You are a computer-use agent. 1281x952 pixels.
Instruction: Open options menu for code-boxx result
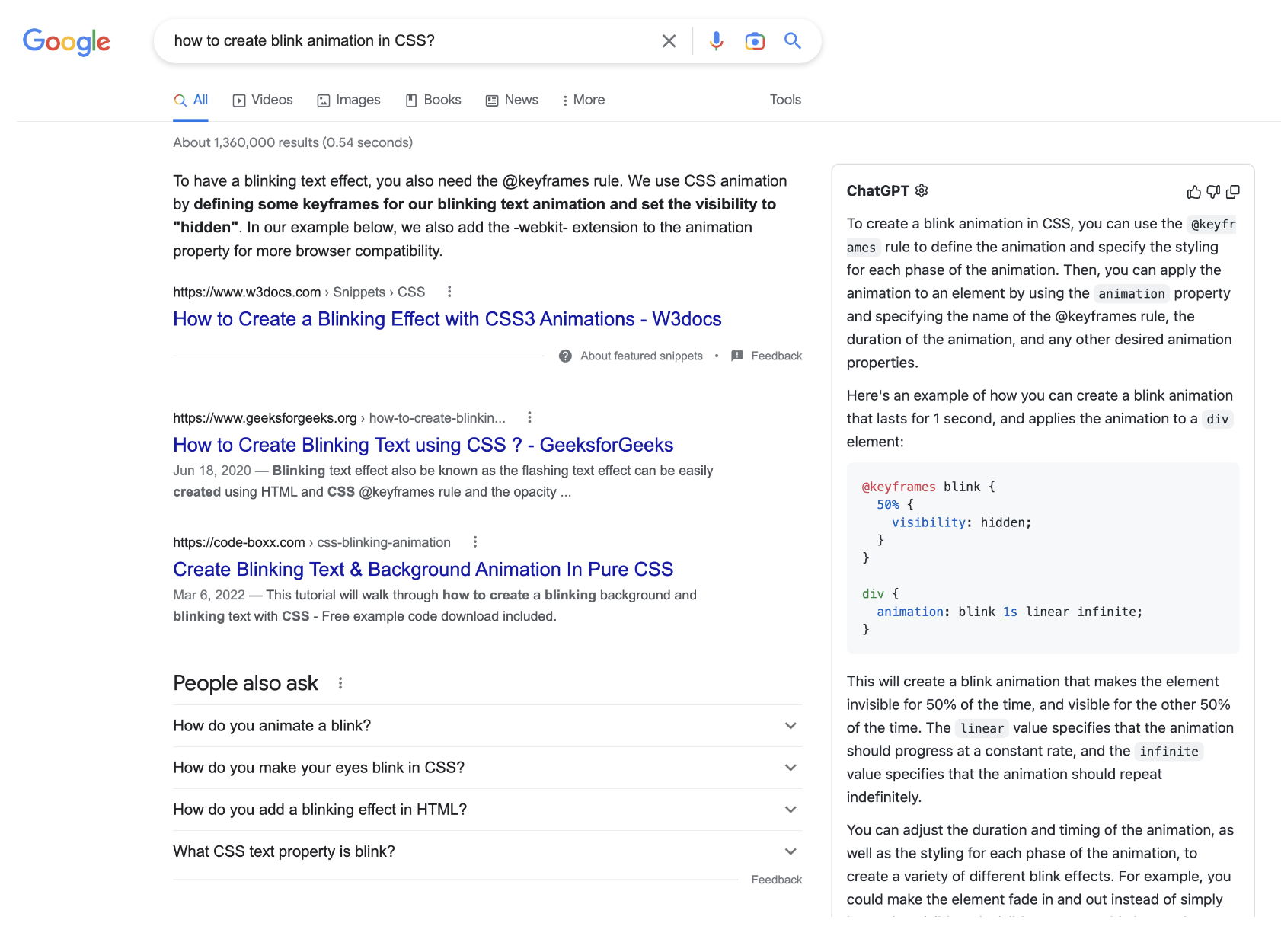point(475,541)
